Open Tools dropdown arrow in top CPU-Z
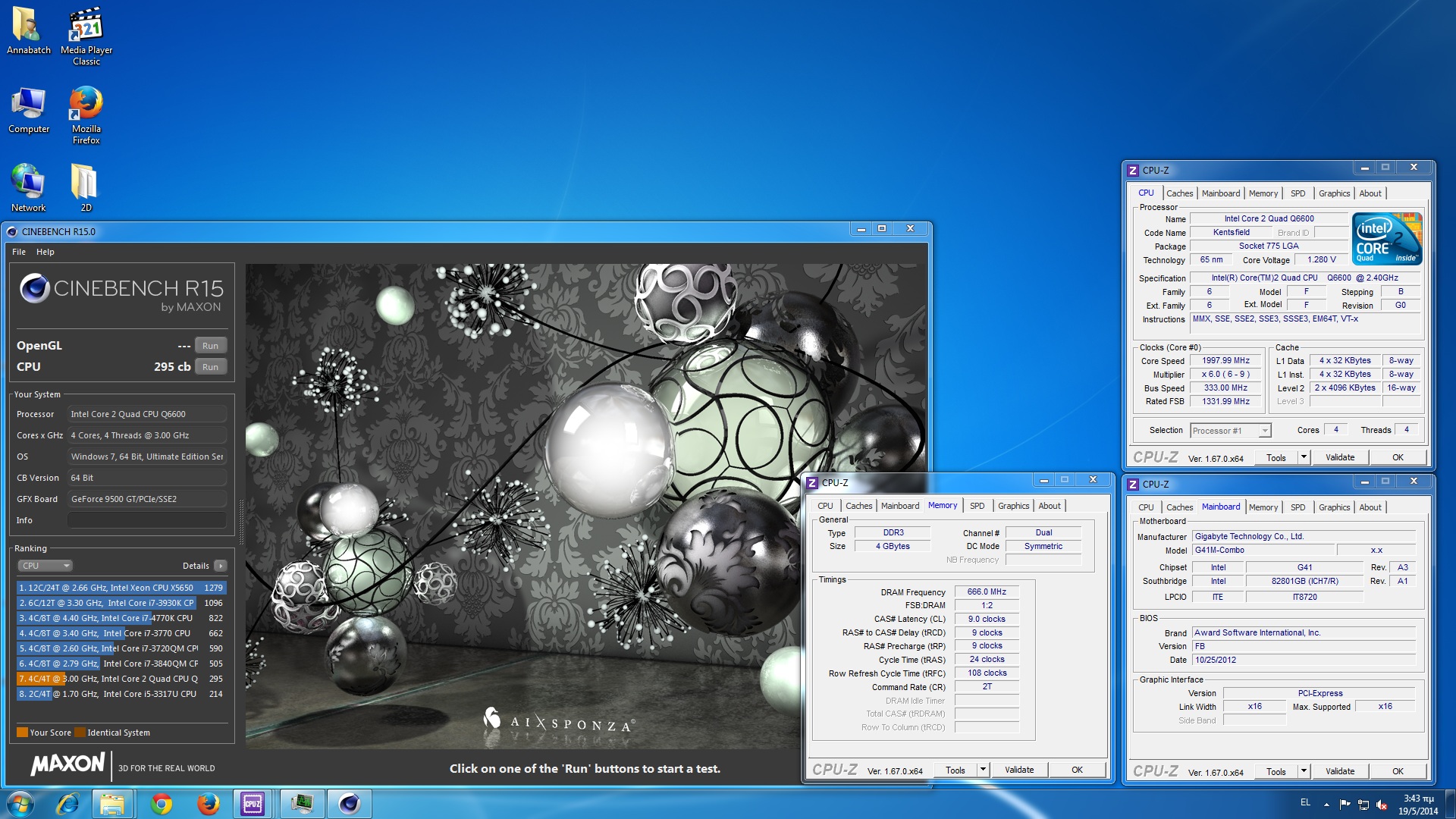This screenshot has height=819, width=1456. 1304,457
